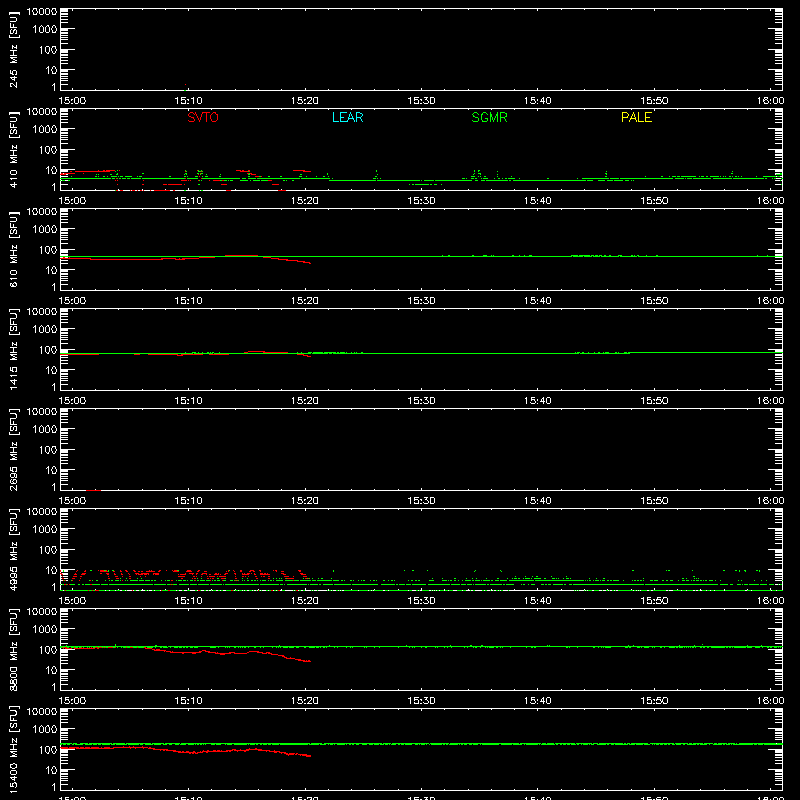Select the 410 MHz [SFU] axis title
Viewport: 800px width, 800px height.
coord(13,150)
